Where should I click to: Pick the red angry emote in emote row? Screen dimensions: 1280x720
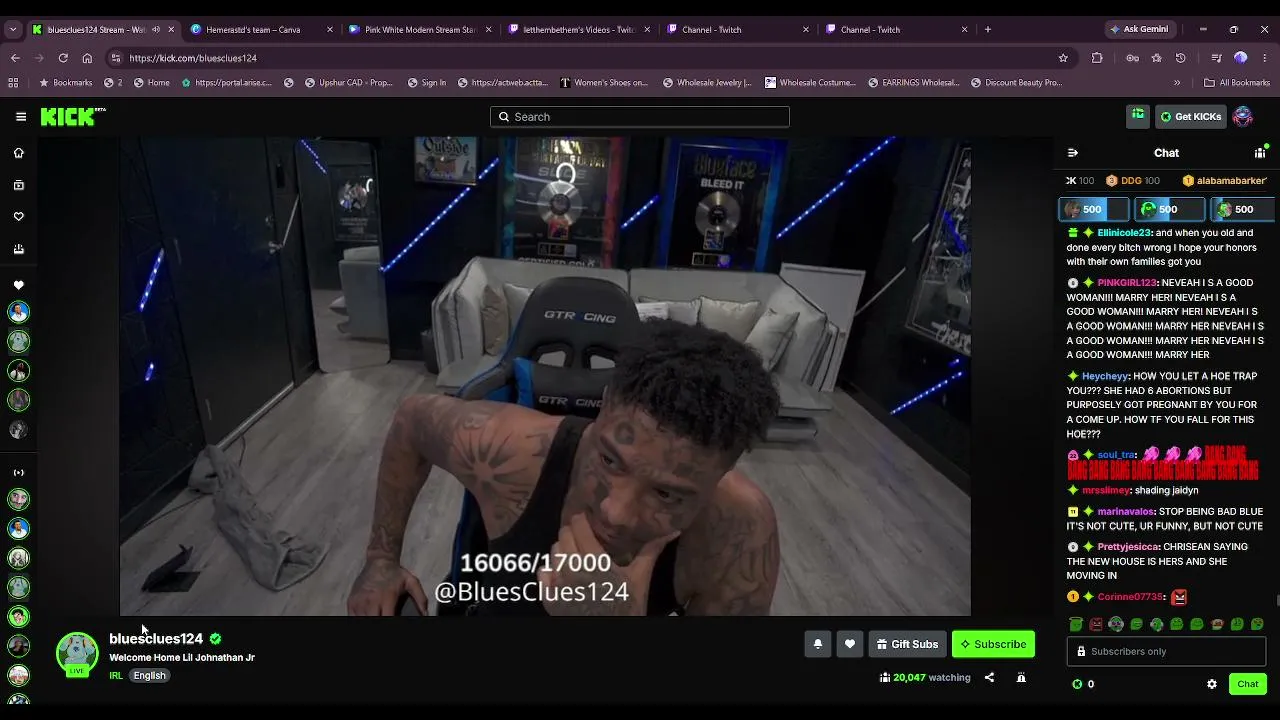1096,624
